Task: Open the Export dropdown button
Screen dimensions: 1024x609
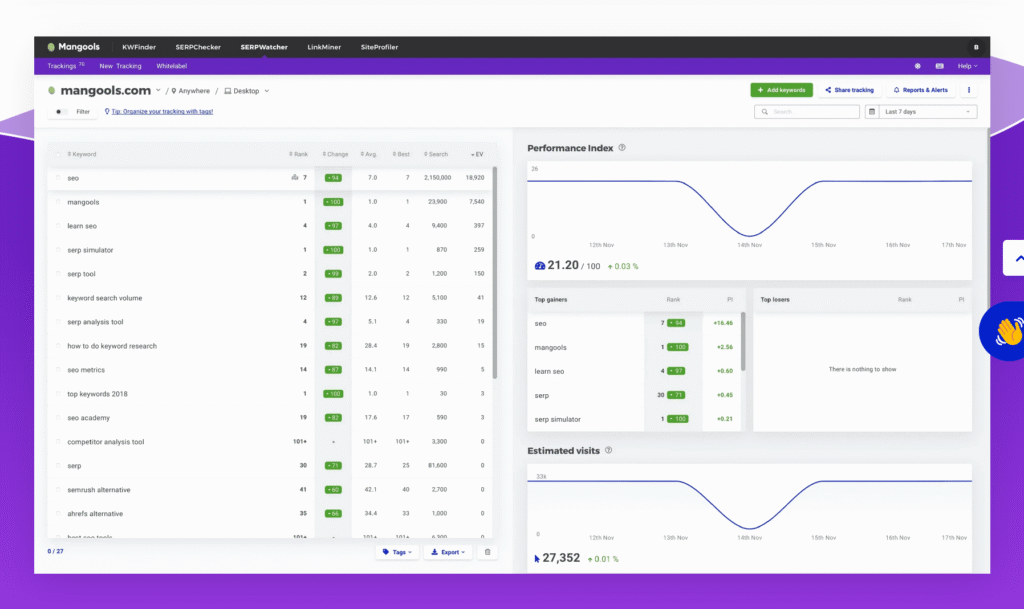Action: tap(447, 552)
